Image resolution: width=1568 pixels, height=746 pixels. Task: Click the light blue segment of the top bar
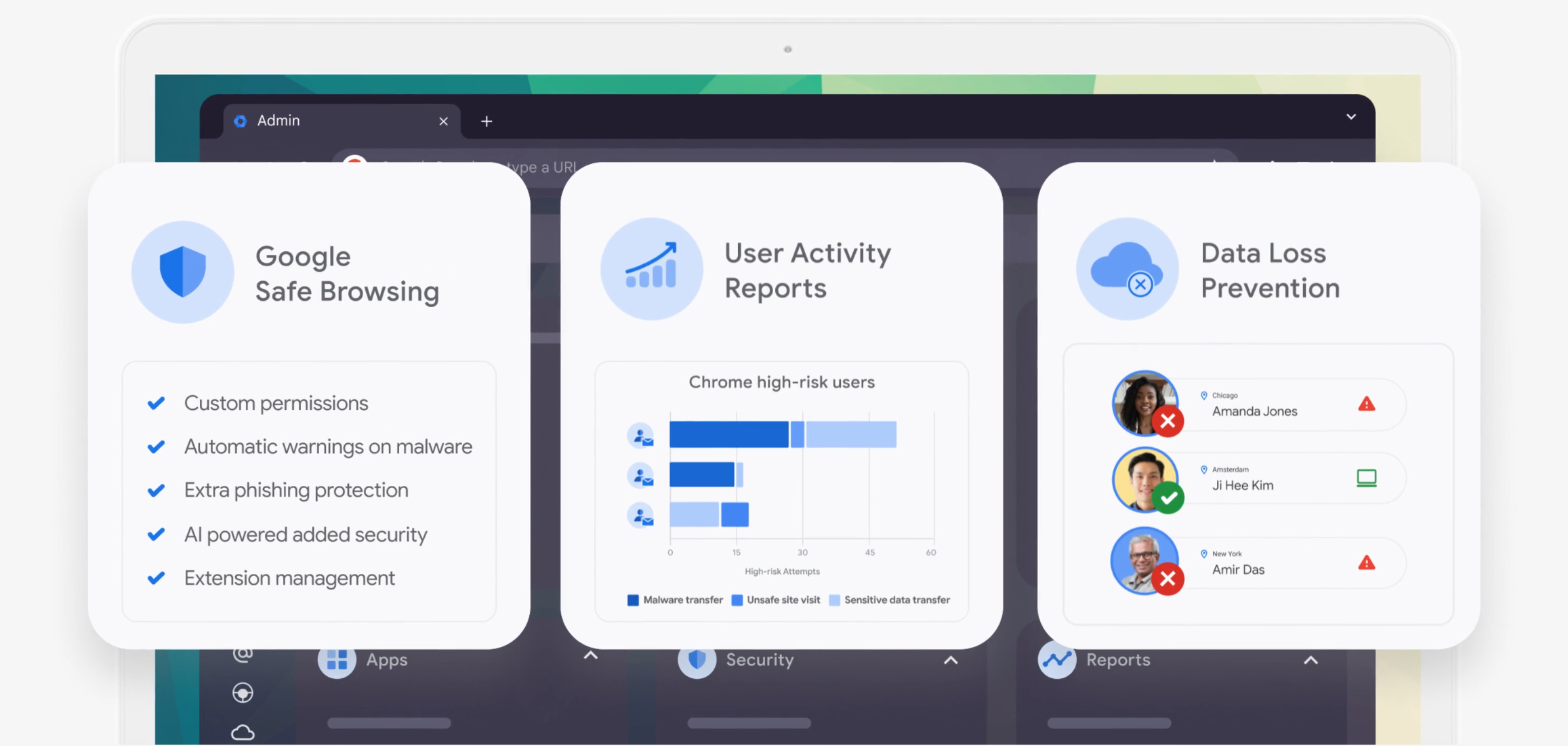tap(851, 434)
